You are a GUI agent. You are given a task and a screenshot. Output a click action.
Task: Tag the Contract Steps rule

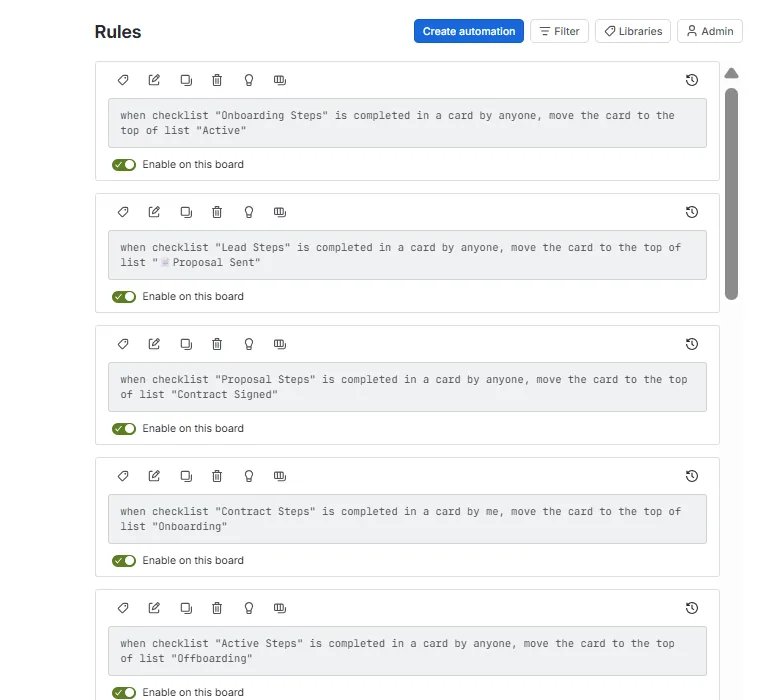click(123, 476)
